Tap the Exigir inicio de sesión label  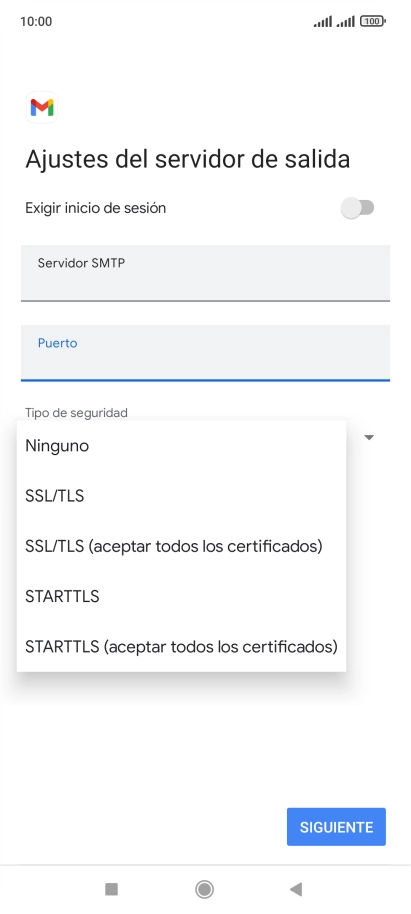(x=96, y=208)
